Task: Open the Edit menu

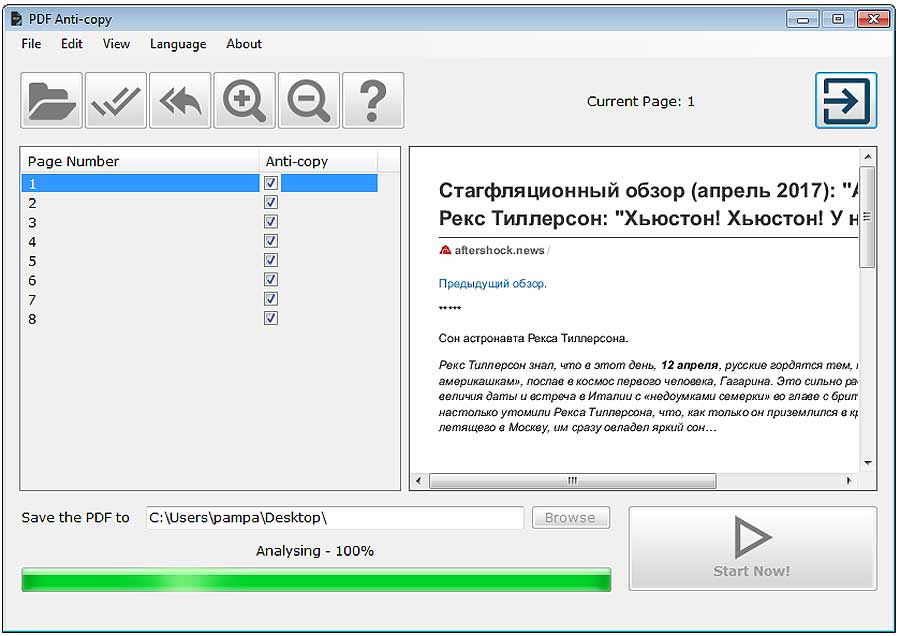Action: [72, 44]
